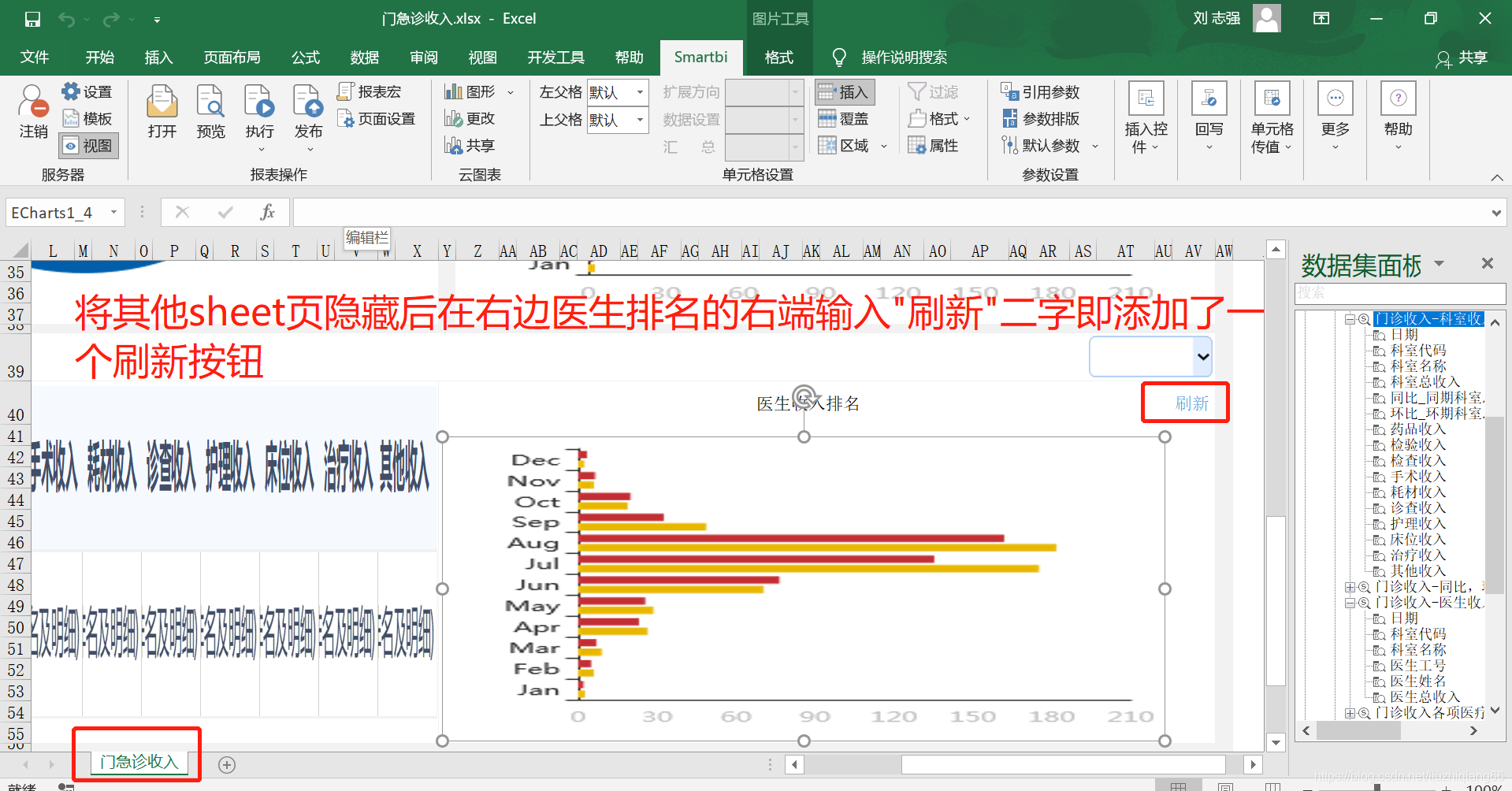Collapse the 门诊收入-科室收 tree node

pyautogui.click(x=1350, y=319)
